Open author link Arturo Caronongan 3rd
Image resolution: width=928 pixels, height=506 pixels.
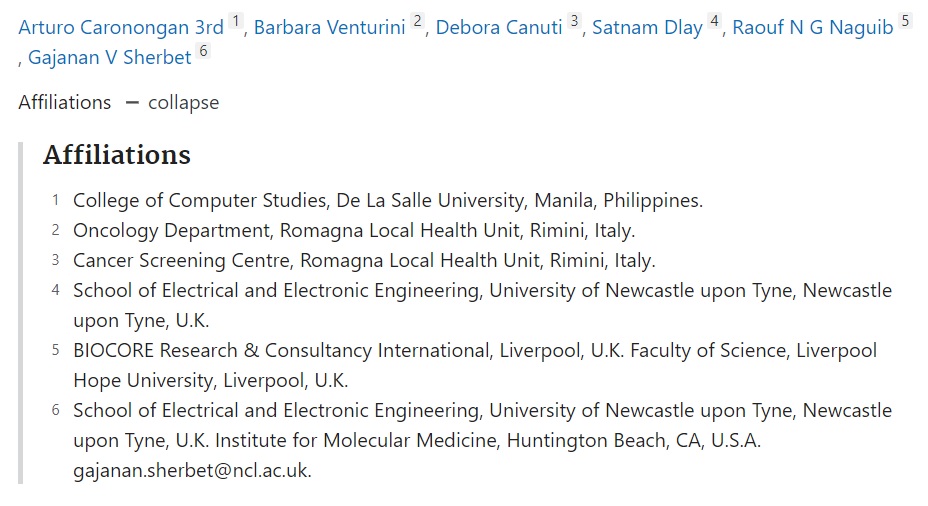(121, 28)
